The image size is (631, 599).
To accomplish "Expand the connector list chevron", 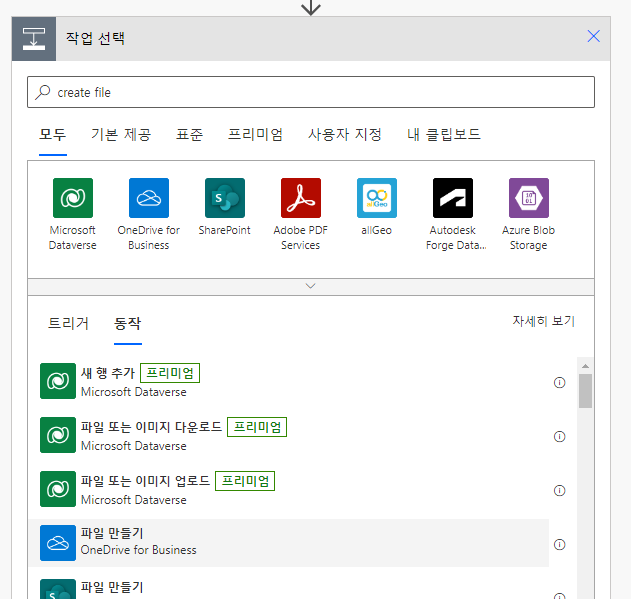I will 311,287.
